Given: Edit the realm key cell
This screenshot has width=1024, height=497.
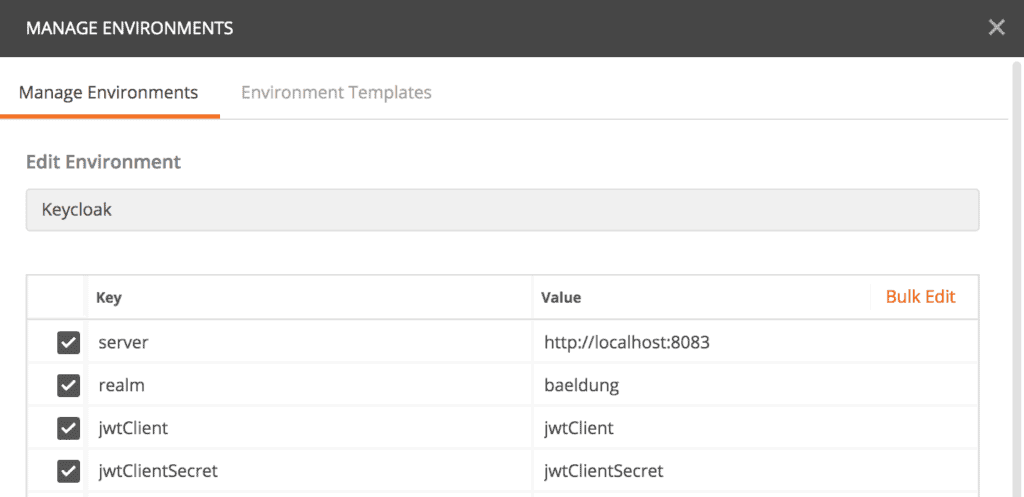Looking at the screenshot, I should click(x=310, y=385).
